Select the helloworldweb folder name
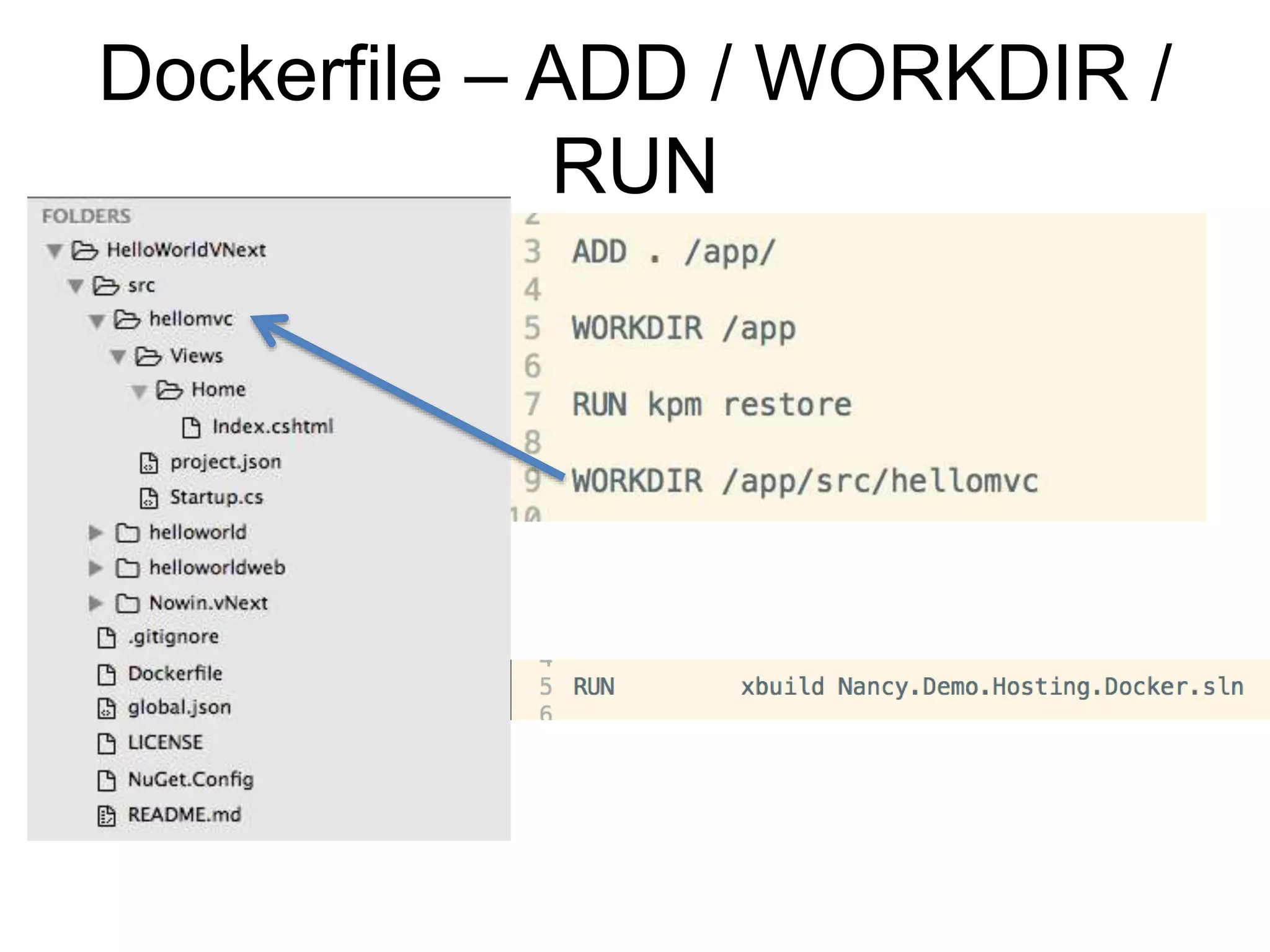The height and width of the screenshot is (952, 1270). (x=217, y=568)
